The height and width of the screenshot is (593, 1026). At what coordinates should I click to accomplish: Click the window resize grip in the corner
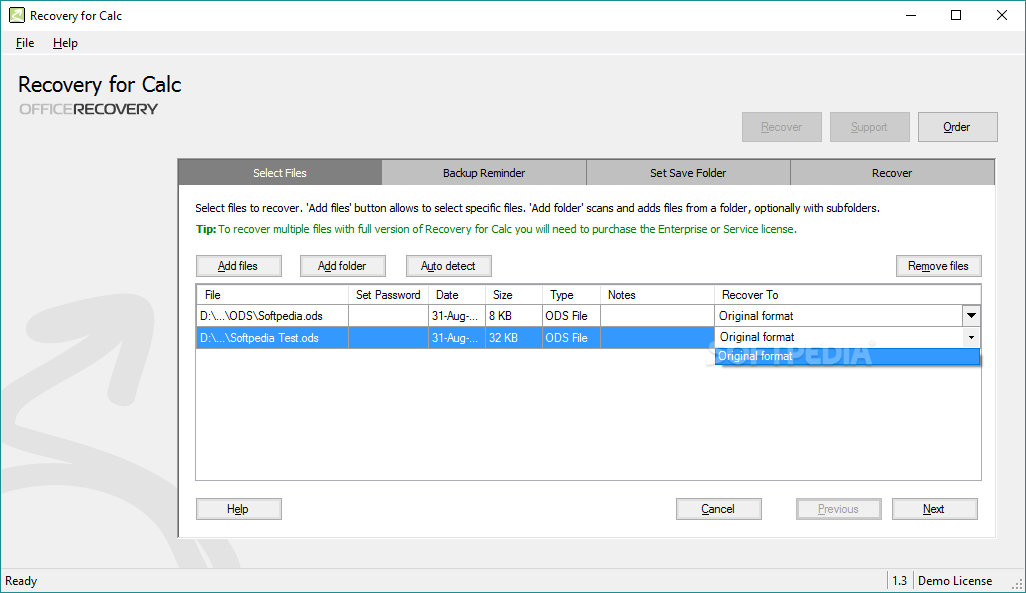1017,584
